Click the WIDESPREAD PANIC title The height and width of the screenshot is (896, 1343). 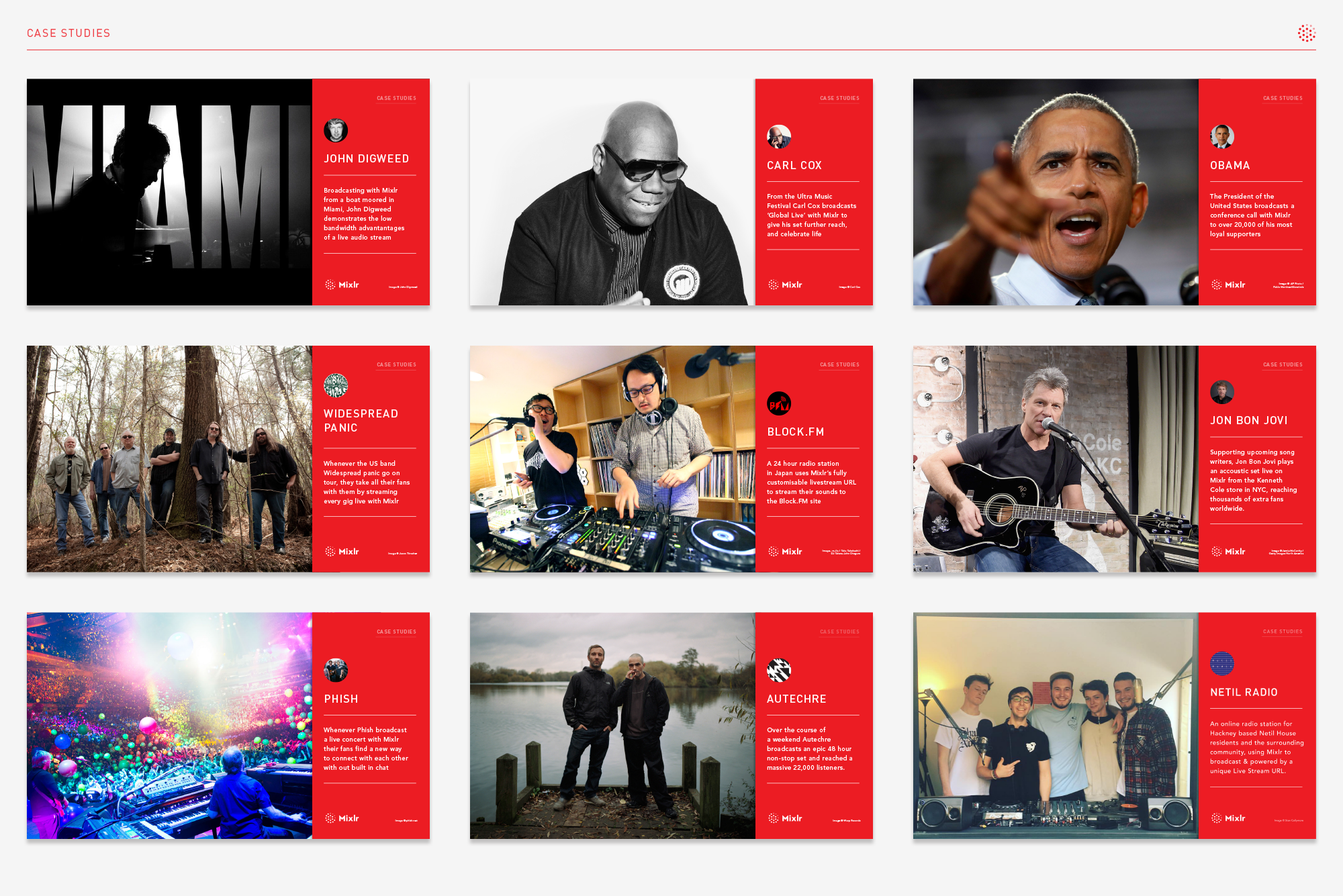click(361, 421)
